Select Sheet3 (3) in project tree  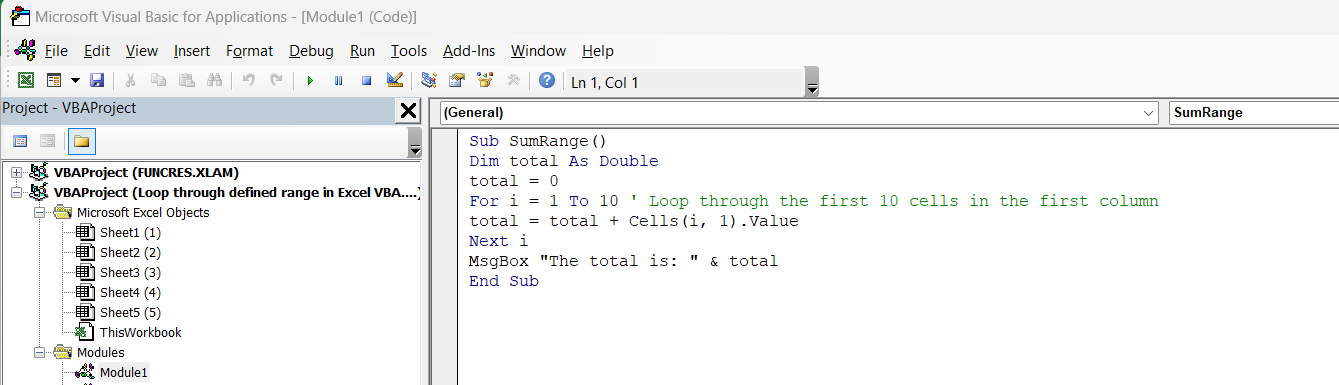pos(130,272)
